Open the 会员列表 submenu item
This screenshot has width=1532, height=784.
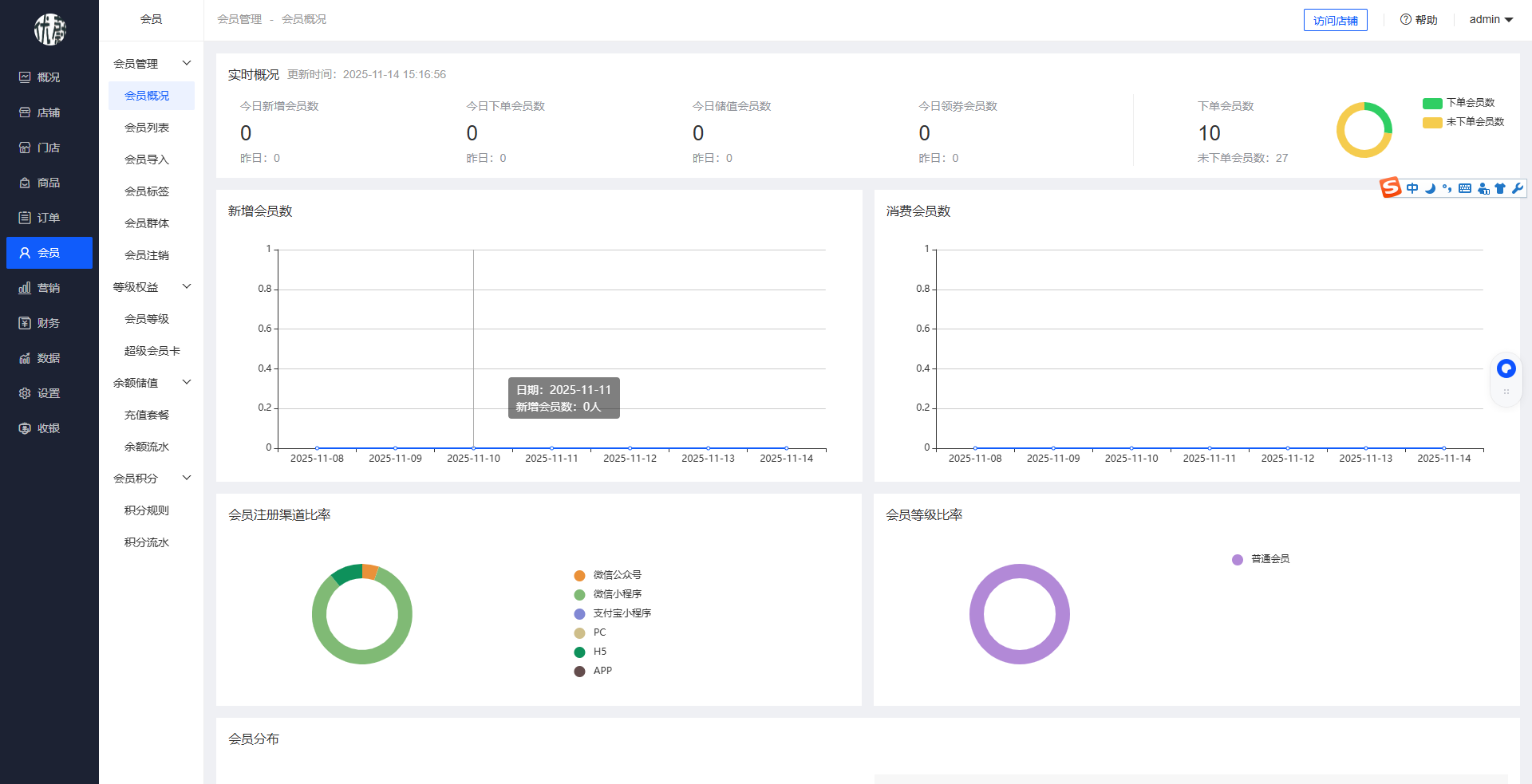(147, 128)
